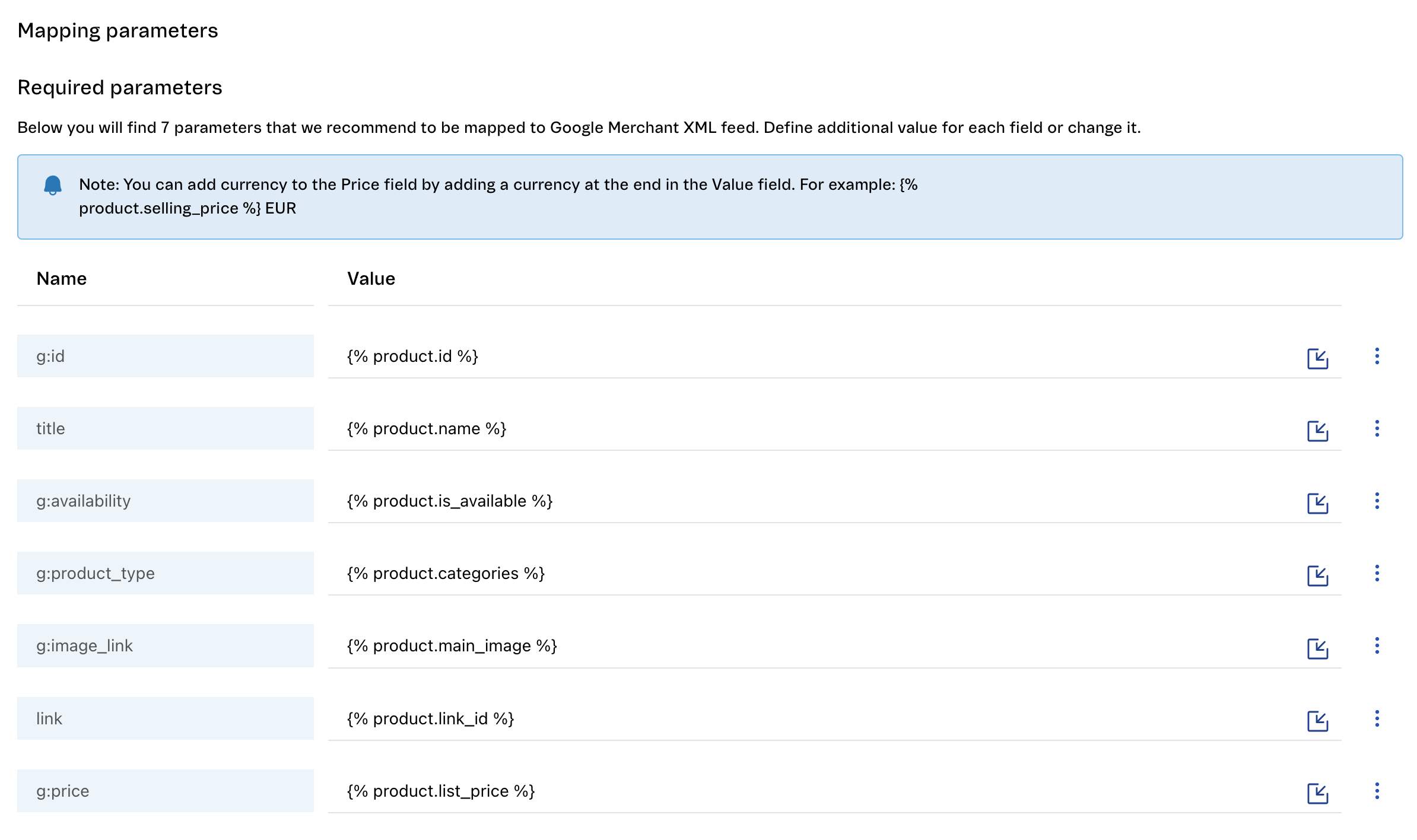Click the insert-variable icon for g:image_link
The height and width of the screenshot is (840, 1417).
tap(1317, 648)
